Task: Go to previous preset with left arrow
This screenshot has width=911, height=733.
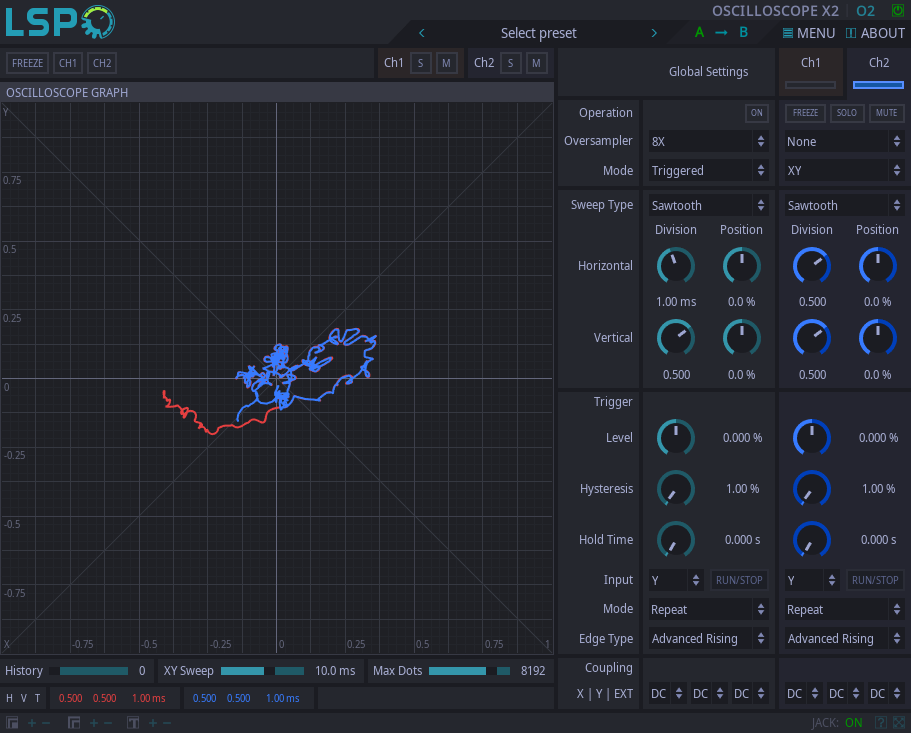Action: [x=422, y=33]
